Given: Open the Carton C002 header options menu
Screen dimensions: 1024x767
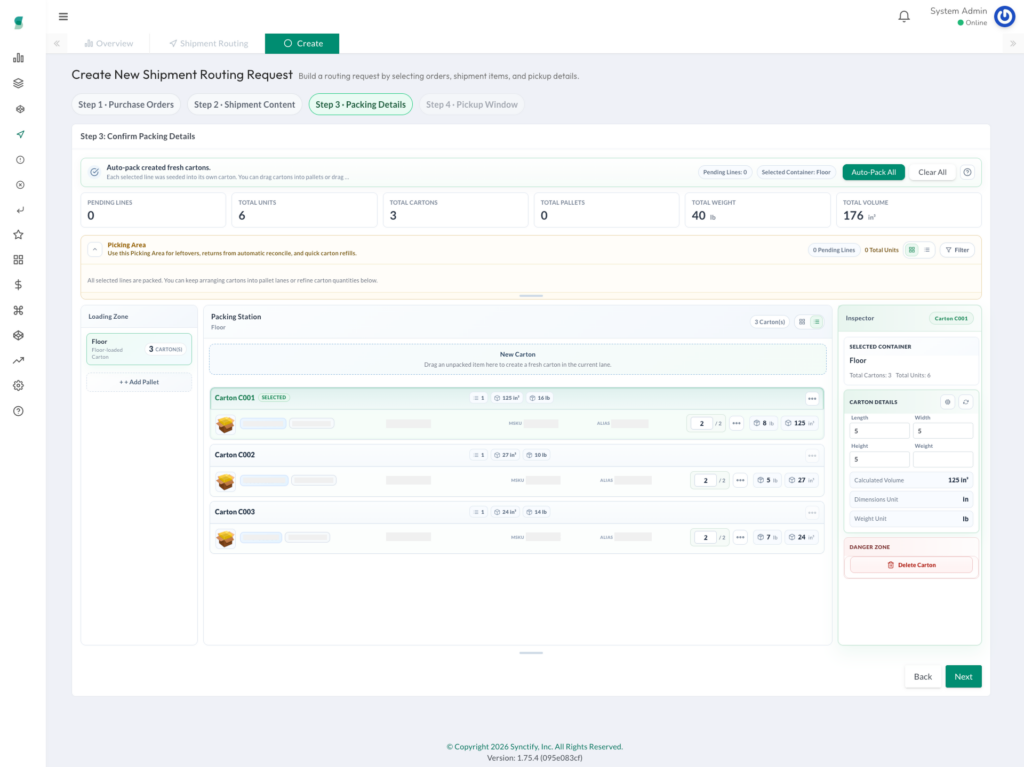Looking at the screenshot, I should (x=812, y=455).
